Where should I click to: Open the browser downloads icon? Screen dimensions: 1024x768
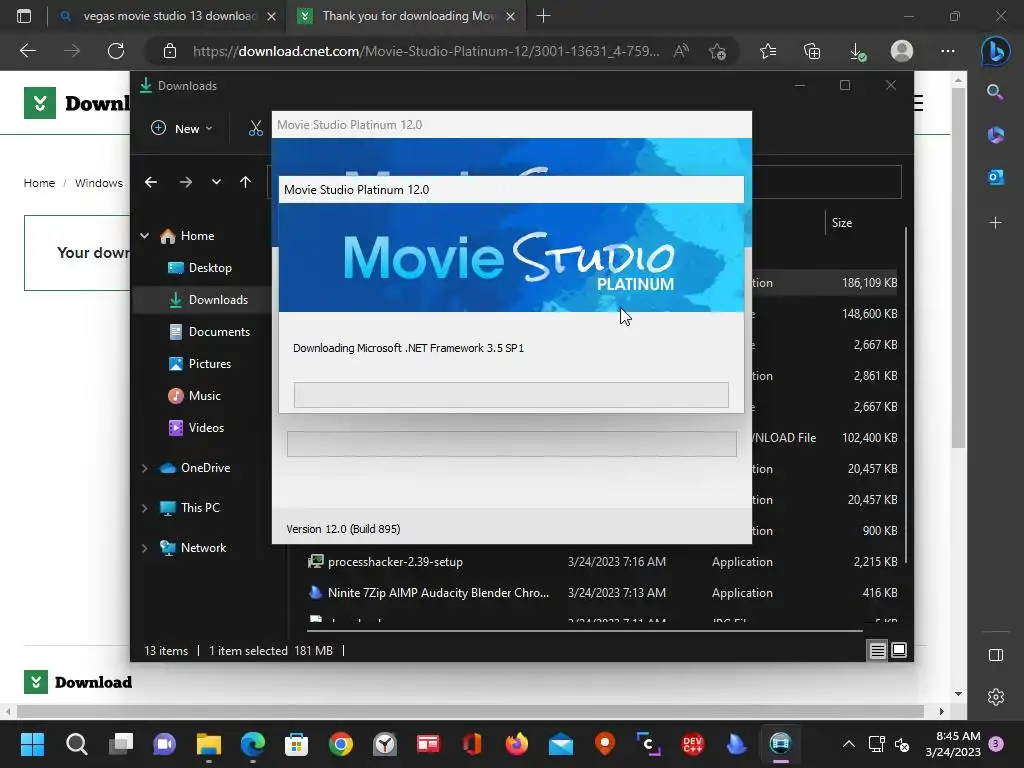tap(857, 52)
